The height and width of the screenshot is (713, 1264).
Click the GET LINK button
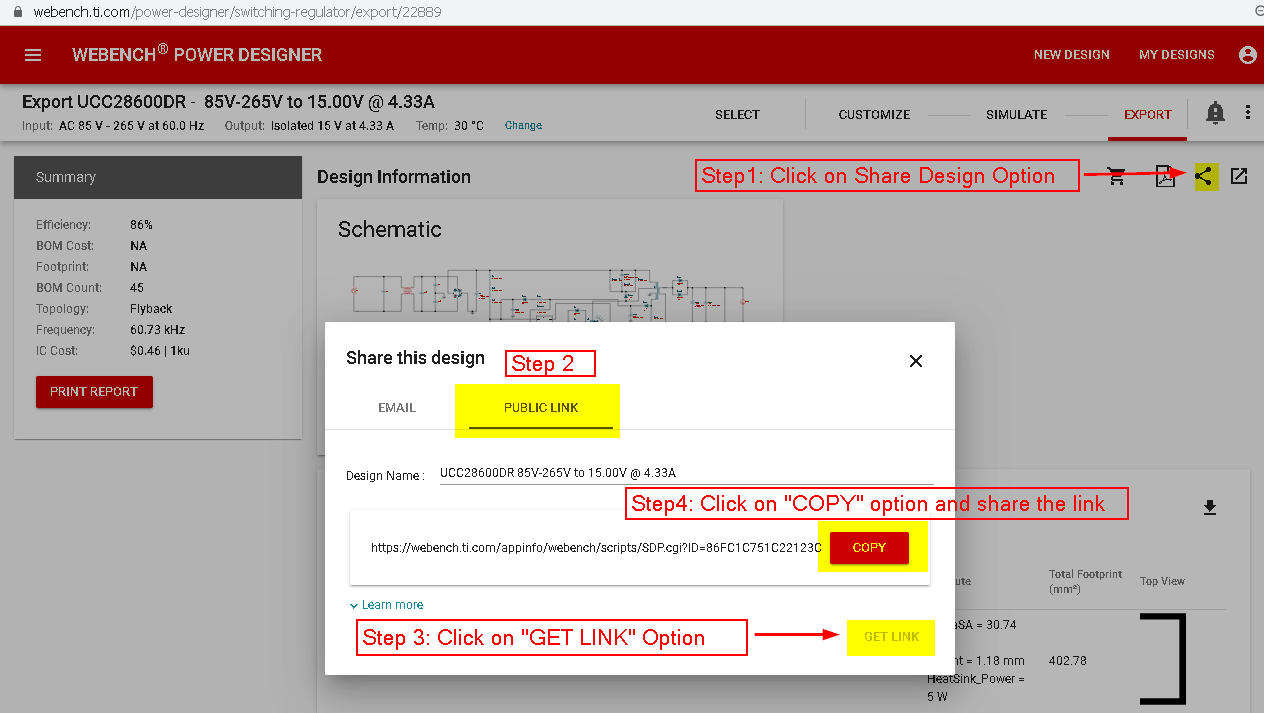pos(891,637)
